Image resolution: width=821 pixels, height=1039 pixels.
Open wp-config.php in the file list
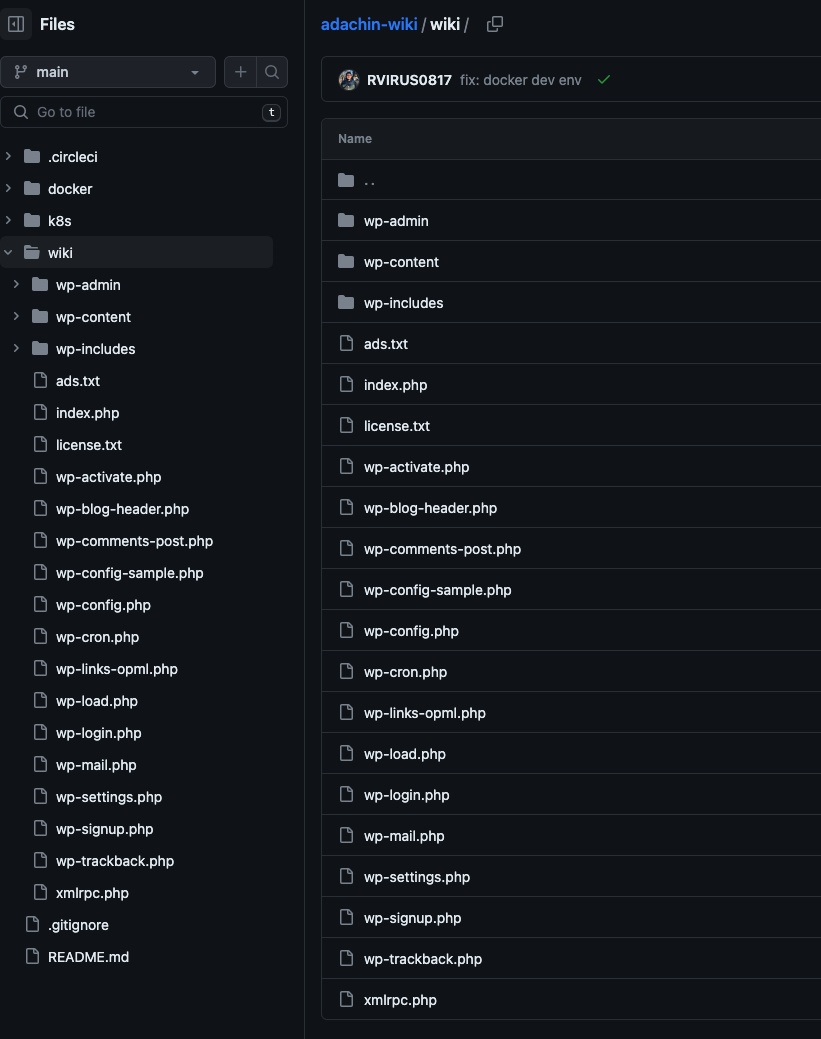(x=411, y=631)
